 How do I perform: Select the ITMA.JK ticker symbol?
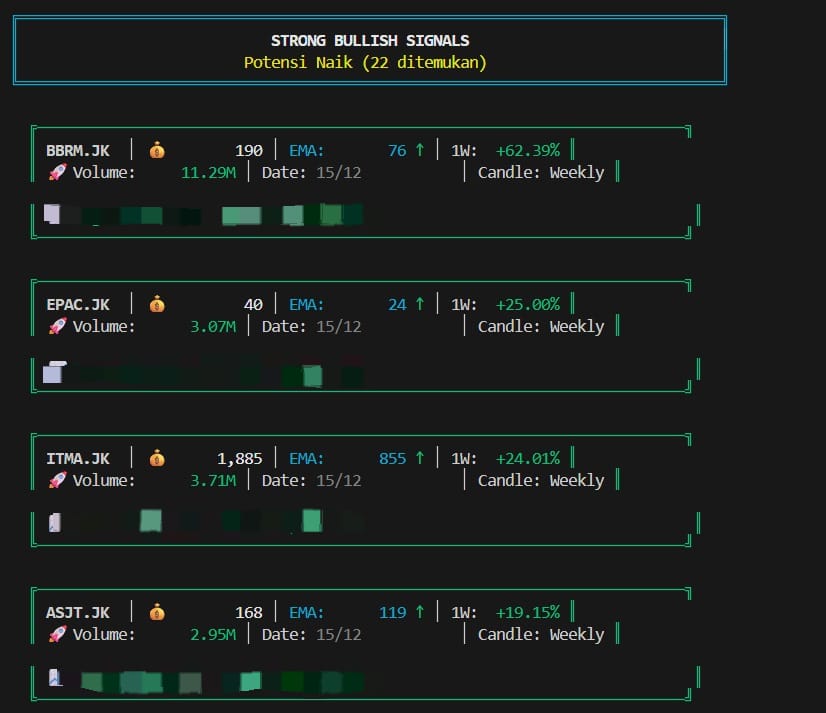[x=78, y=458]
